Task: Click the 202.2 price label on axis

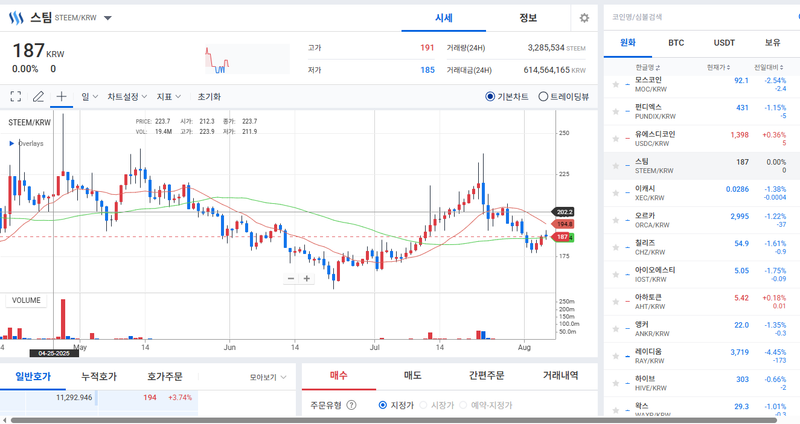Action: tap(564, 212)
